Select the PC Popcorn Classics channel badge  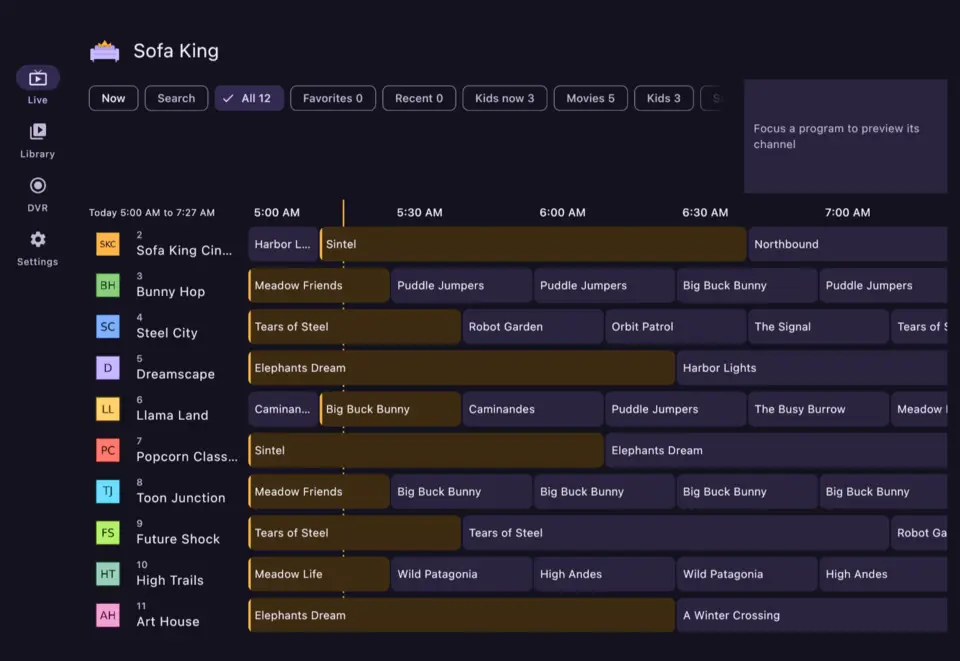(108, 450)
